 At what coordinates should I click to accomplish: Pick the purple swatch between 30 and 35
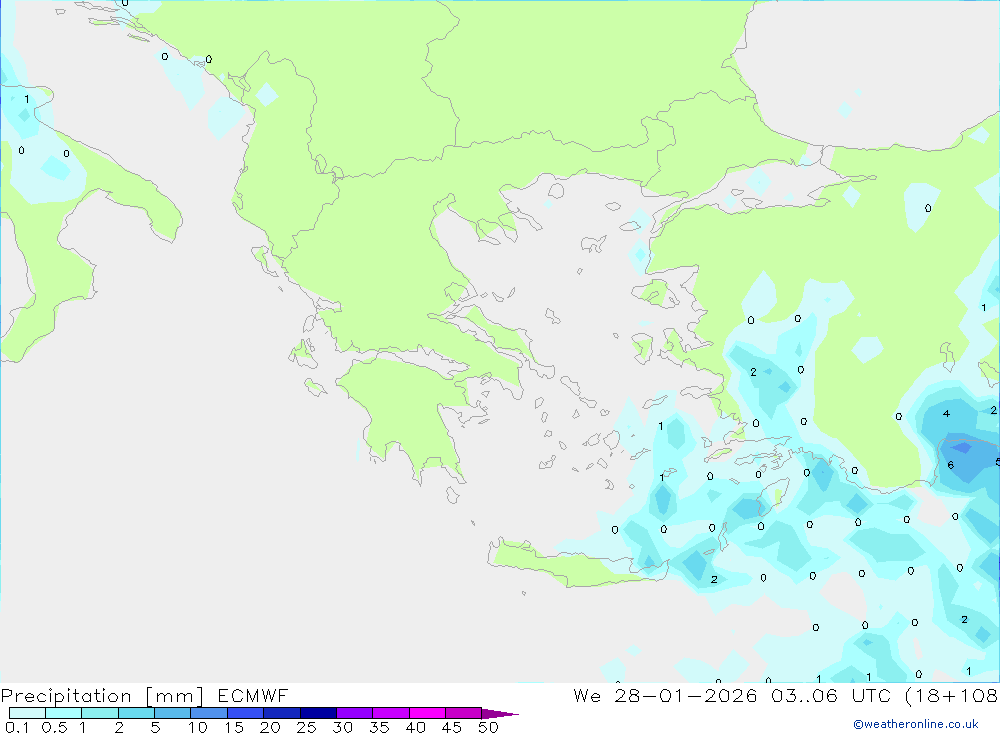point(355,713)
